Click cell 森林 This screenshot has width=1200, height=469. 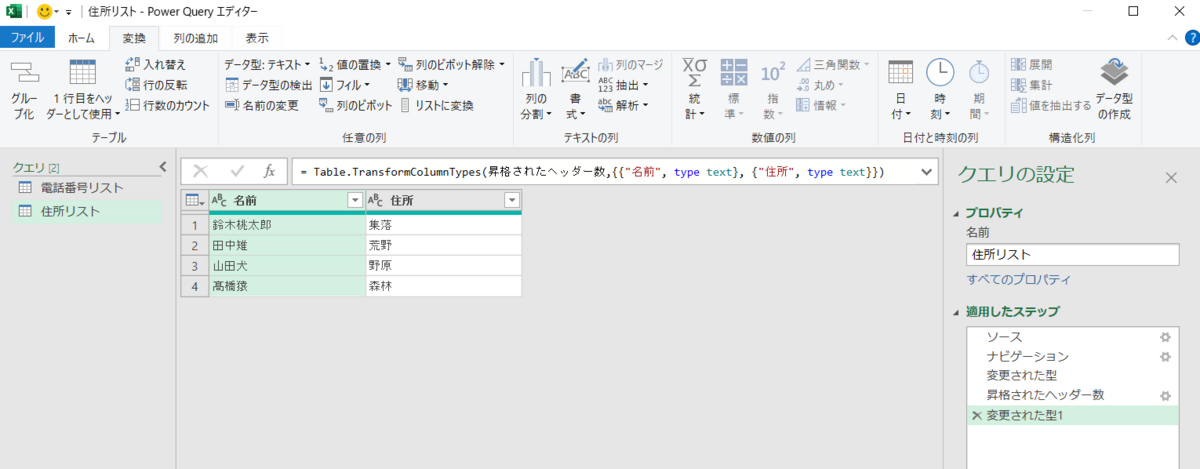click(443, 286)
